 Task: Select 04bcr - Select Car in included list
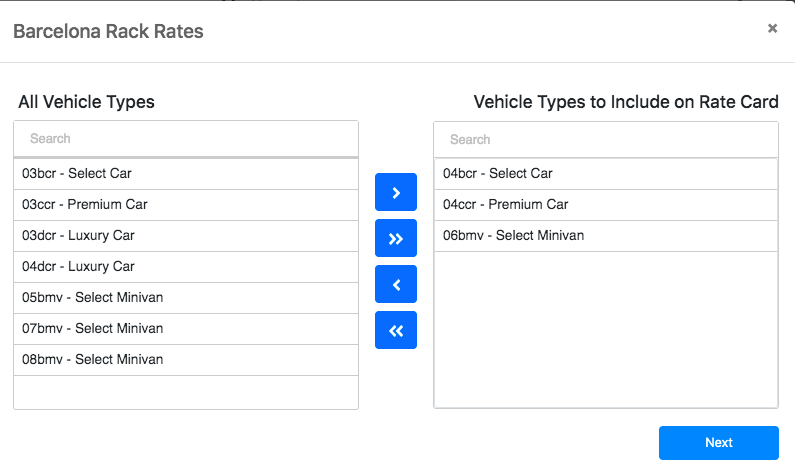[606, 174]
